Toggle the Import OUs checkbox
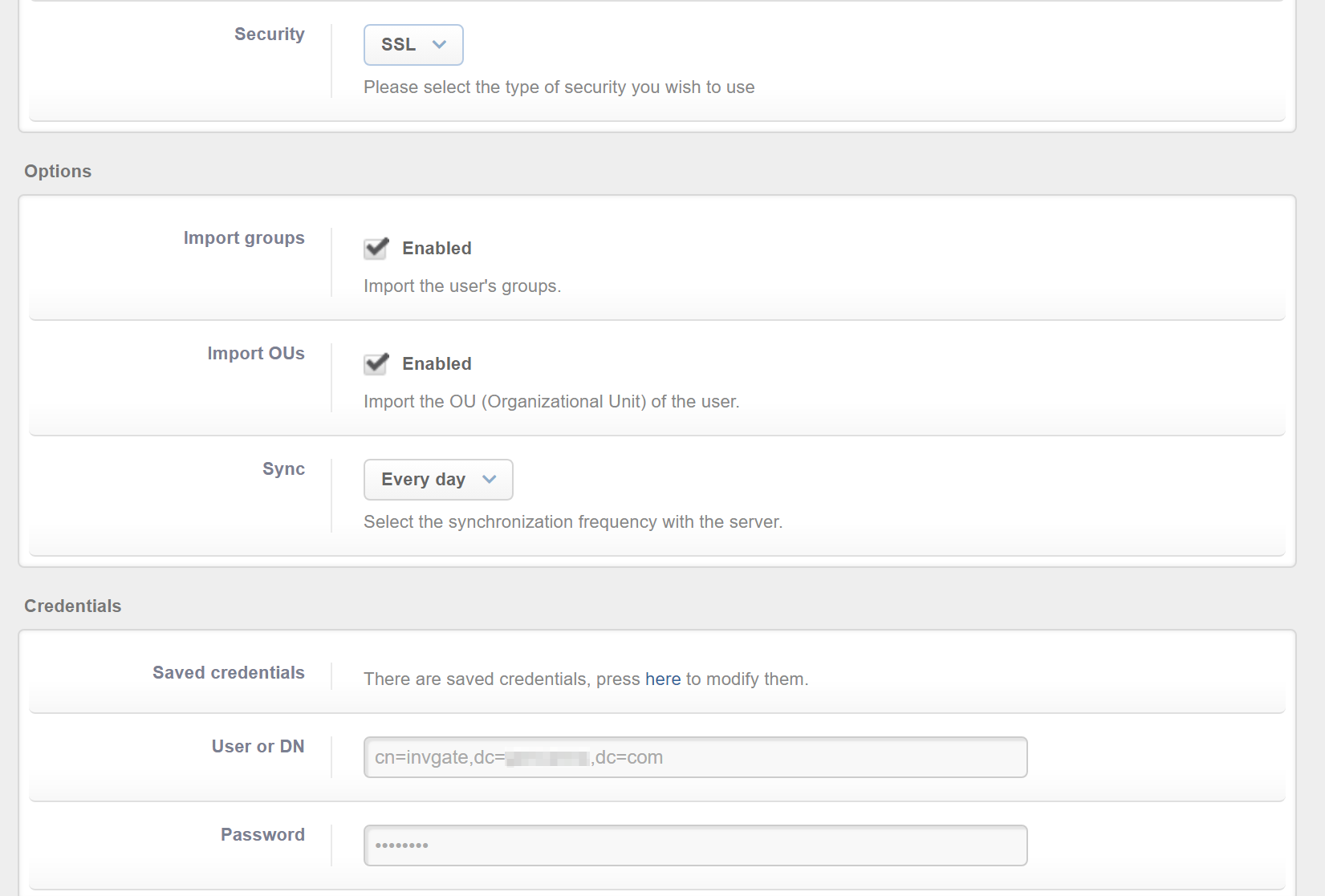Viewport: 1325px width, 896px height. pos(376,363)
